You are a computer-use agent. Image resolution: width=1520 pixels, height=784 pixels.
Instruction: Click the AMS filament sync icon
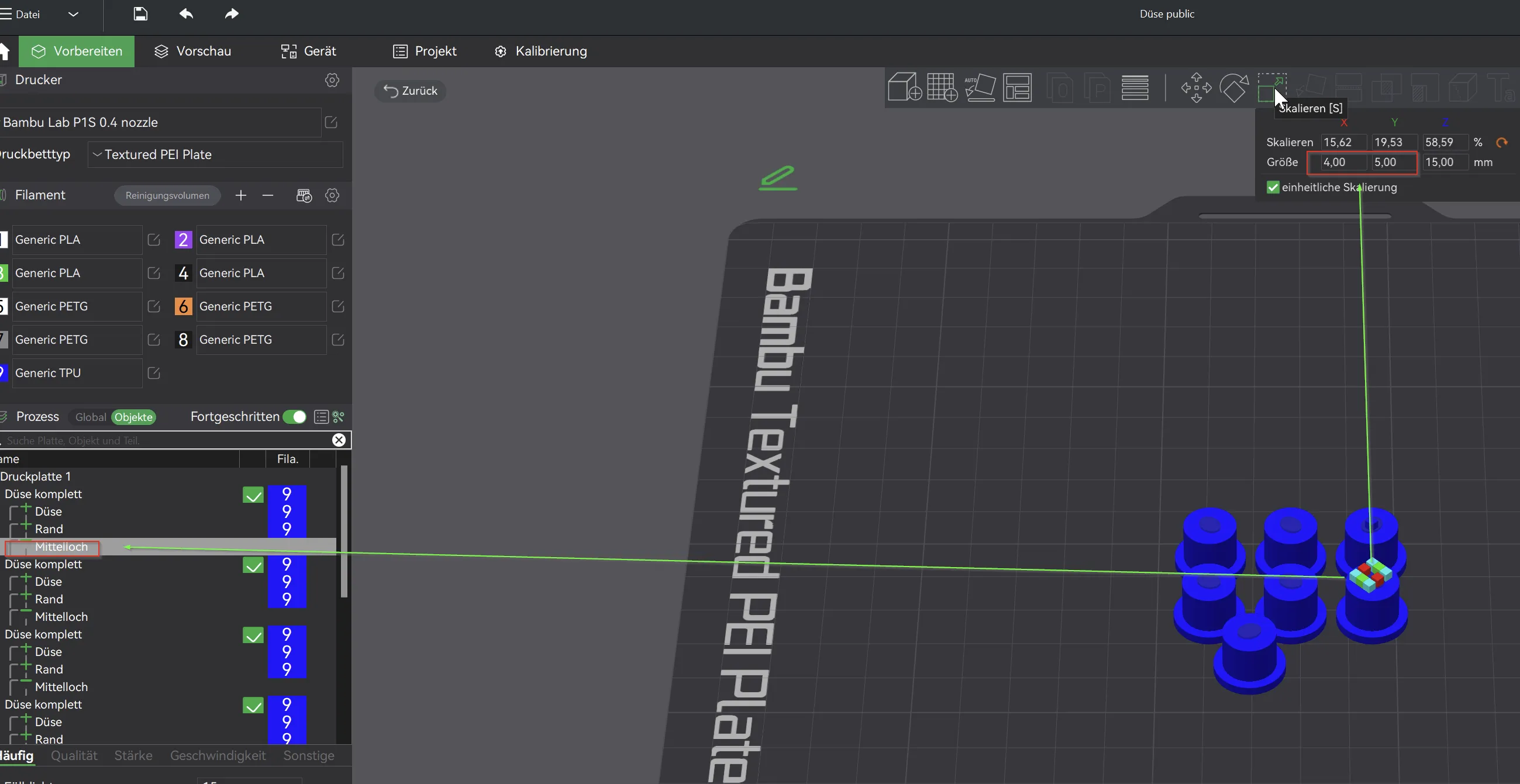tap(304, 195)
